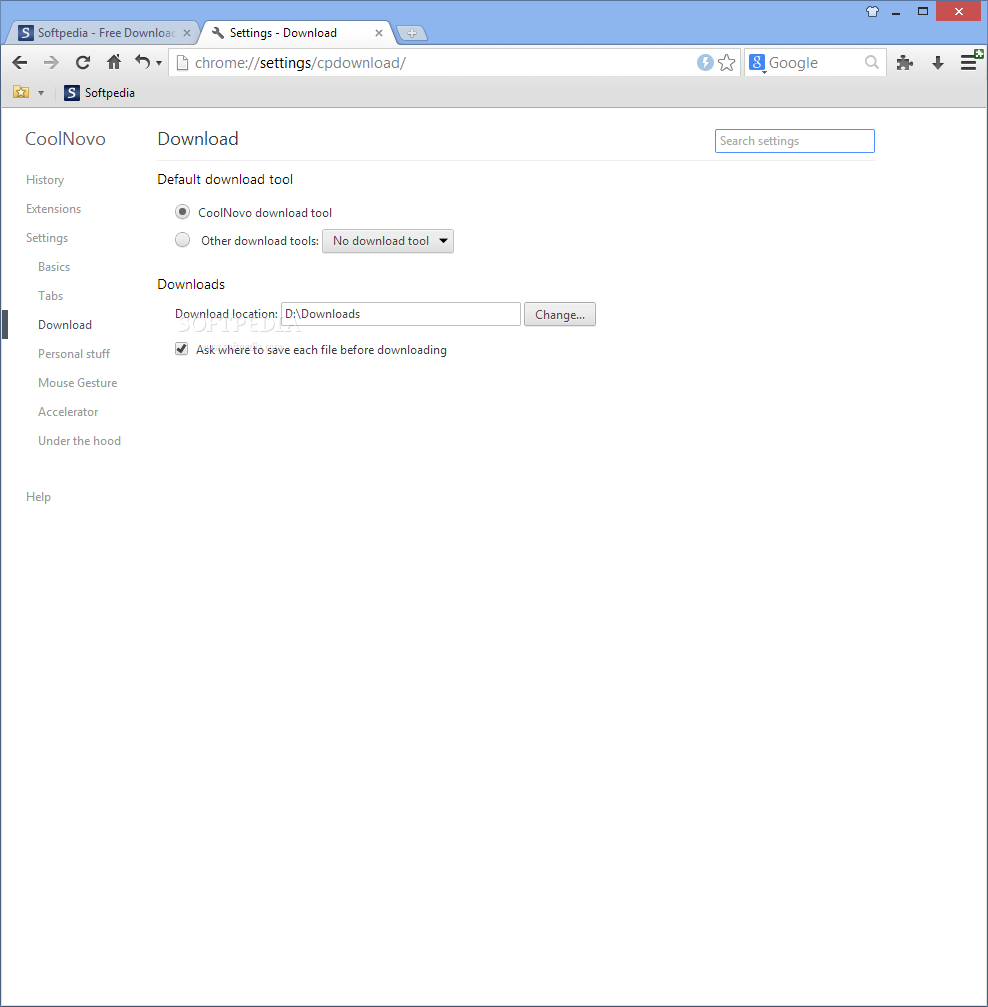988x1007 pixels.
Task: Go to Personal stuff settings
Action: tap(74, 354)
